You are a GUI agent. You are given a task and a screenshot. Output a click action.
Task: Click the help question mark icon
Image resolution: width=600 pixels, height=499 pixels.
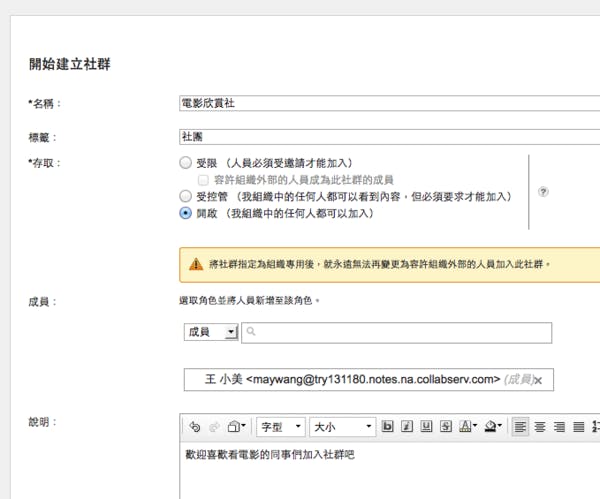(x=543, y=191)
